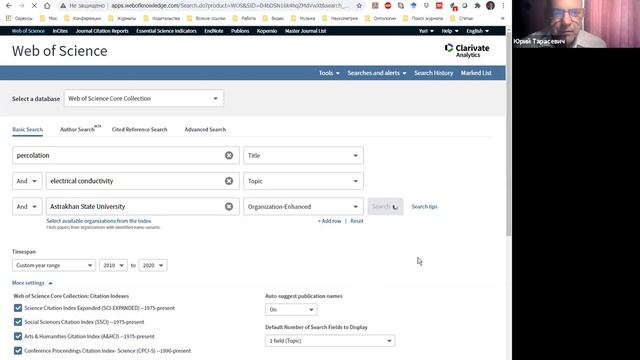640x360 pixels.
Task: Switch to the Advanced Search tab
Action: 205,129
